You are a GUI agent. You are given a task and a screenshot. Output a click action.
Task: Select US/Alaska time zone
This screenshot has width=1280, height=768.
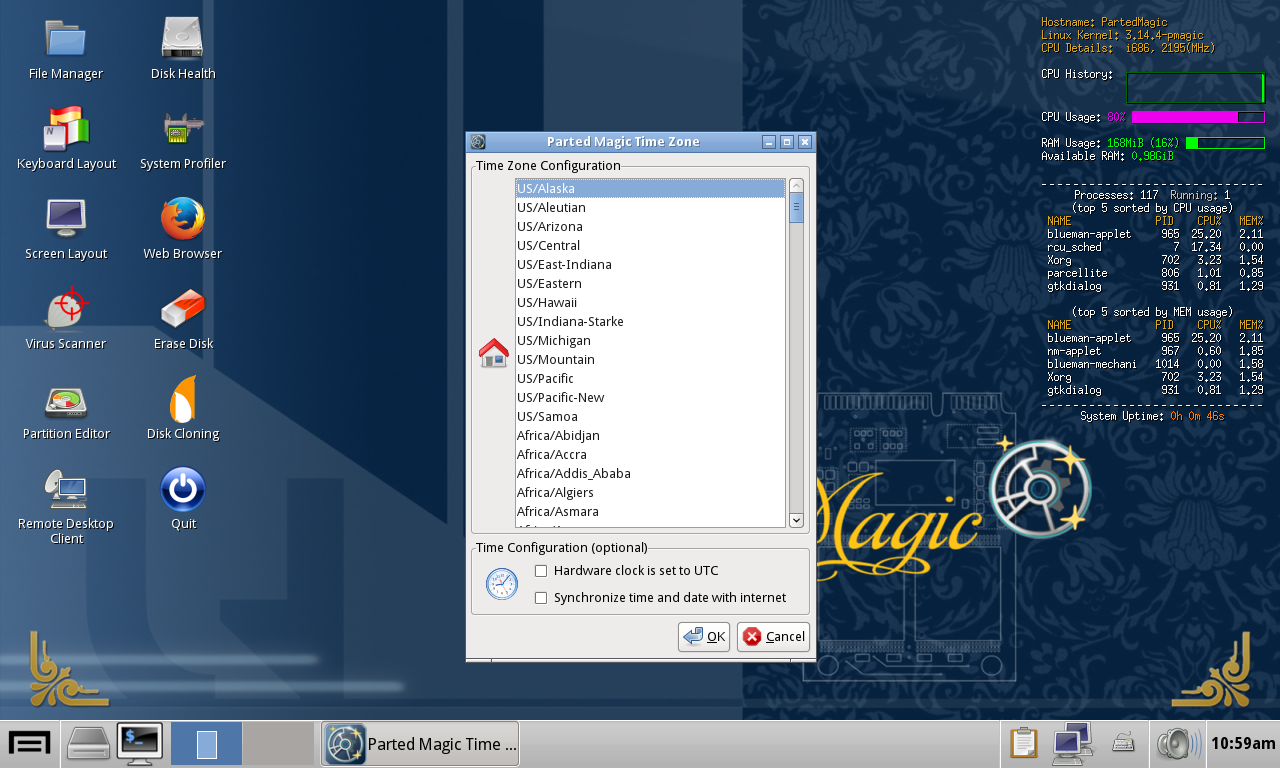650,189
